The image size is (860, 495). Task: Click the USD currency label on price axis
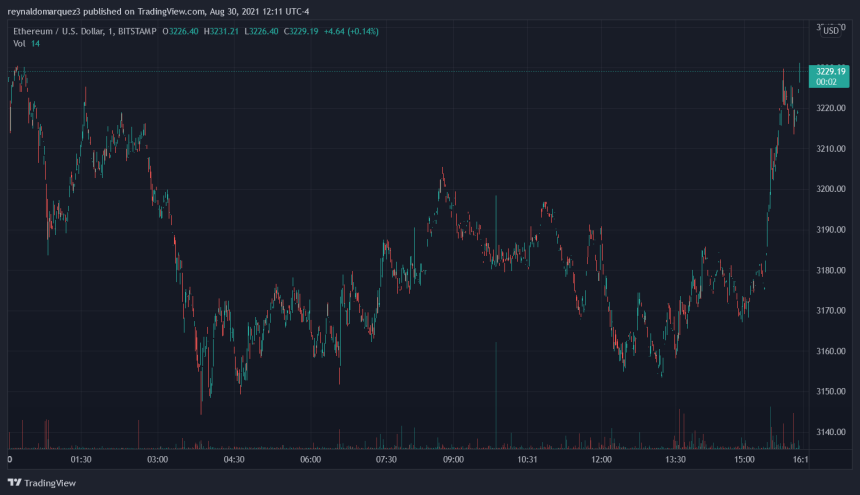pos(830,31)
